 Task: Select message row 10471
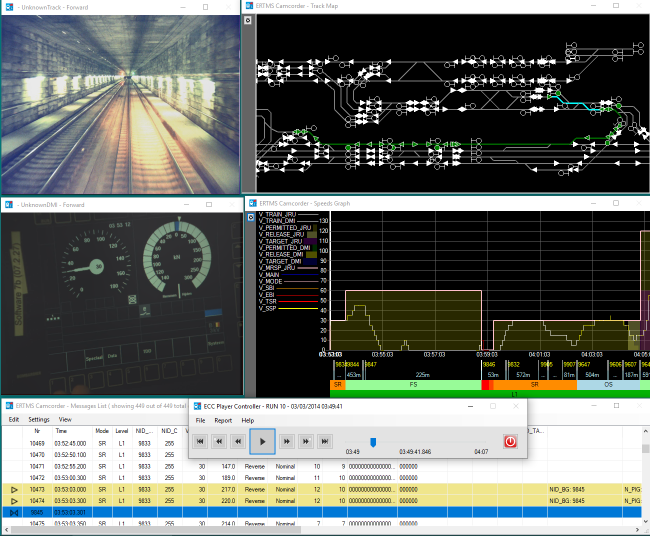point(322,466)
